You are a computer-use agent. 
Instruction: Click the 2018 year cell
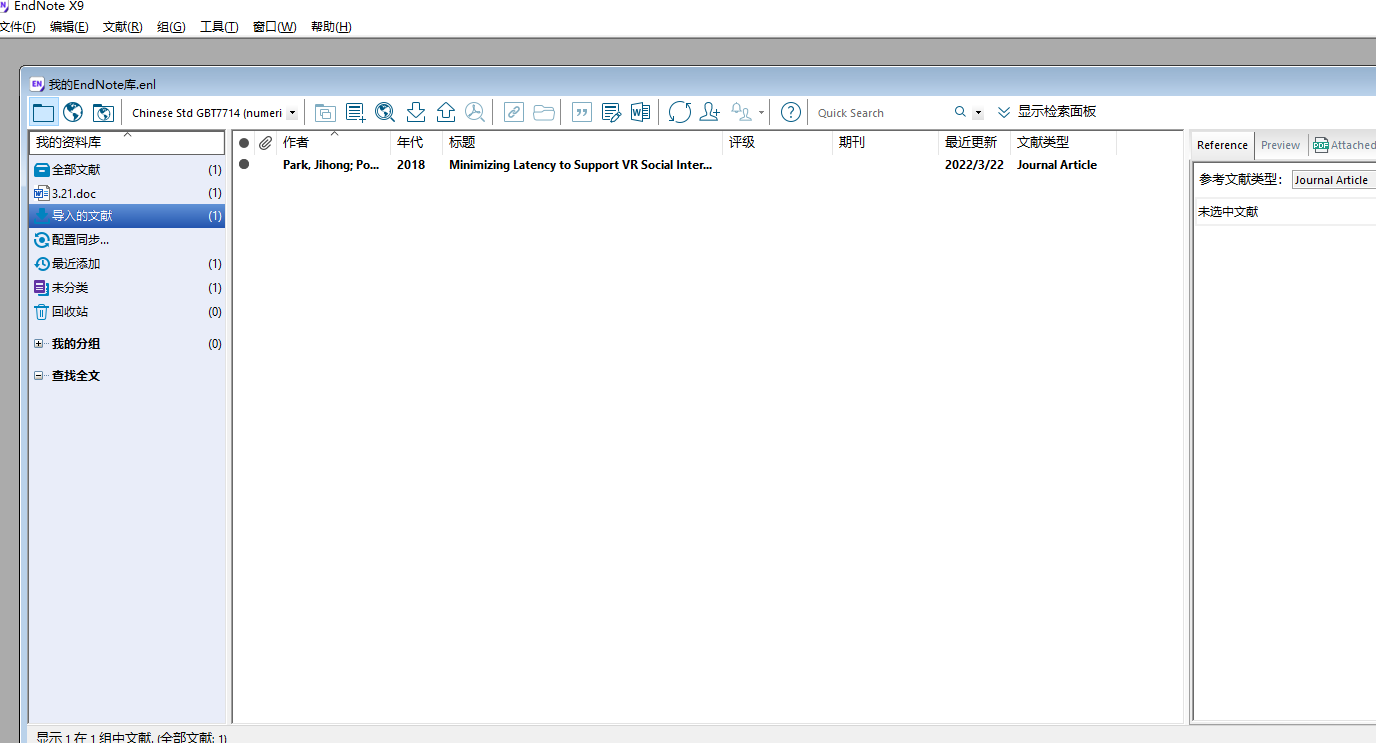tap(411, 165)
